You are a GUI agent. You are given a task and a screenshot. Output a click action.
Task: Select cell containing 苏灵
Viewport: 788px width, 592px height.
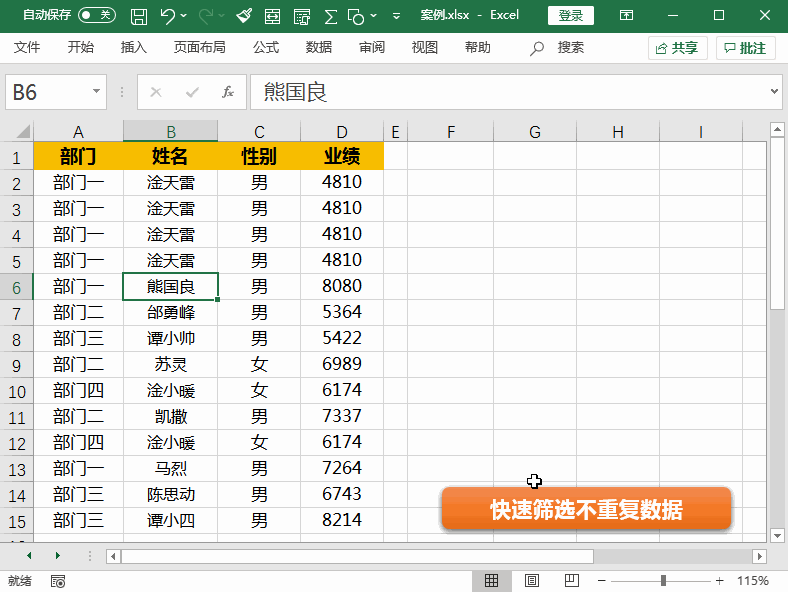point(171,364)
